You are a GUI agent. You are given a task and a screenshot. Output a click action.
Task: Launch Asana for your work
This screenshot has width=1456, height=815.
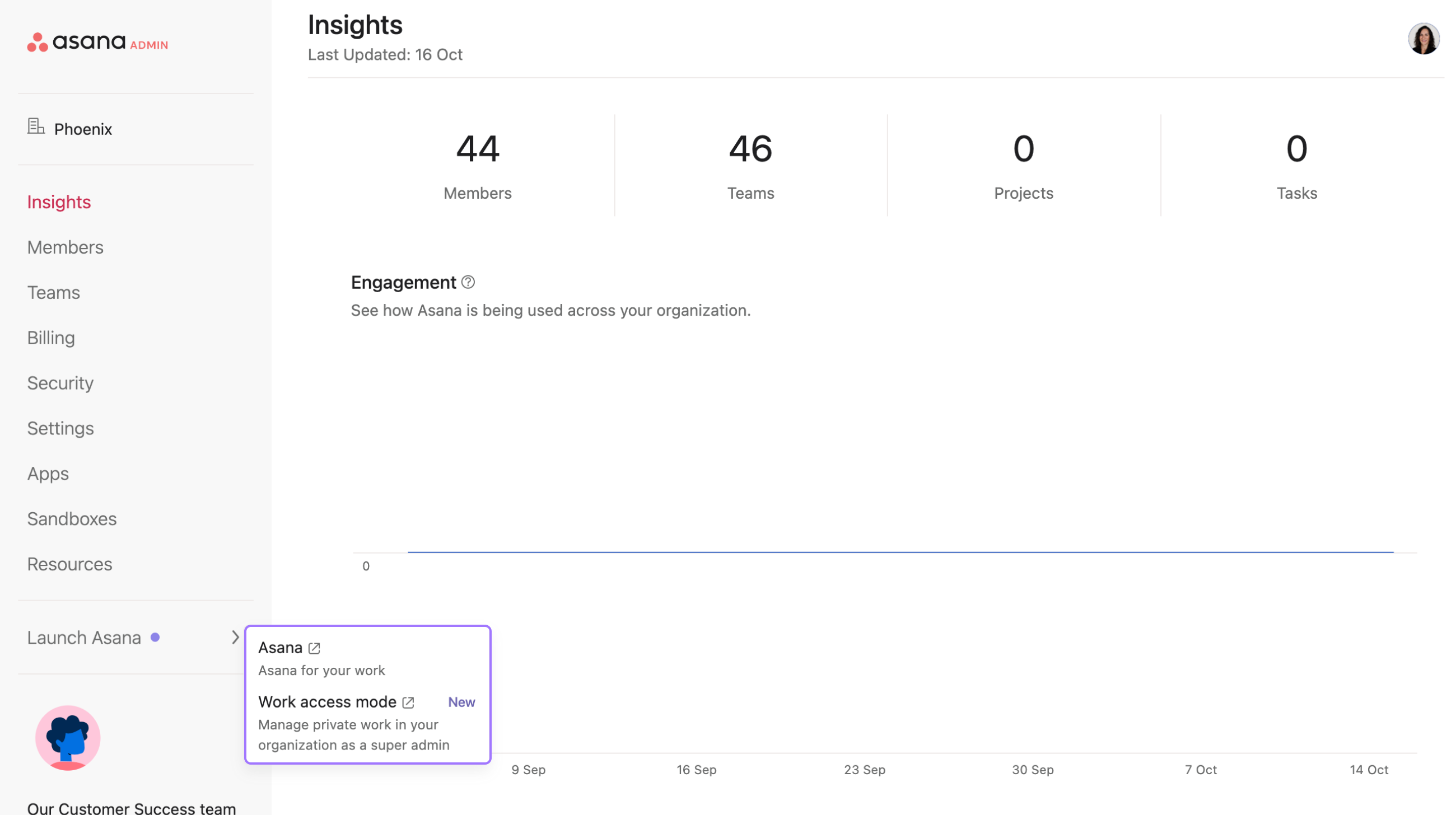(281, 648)
